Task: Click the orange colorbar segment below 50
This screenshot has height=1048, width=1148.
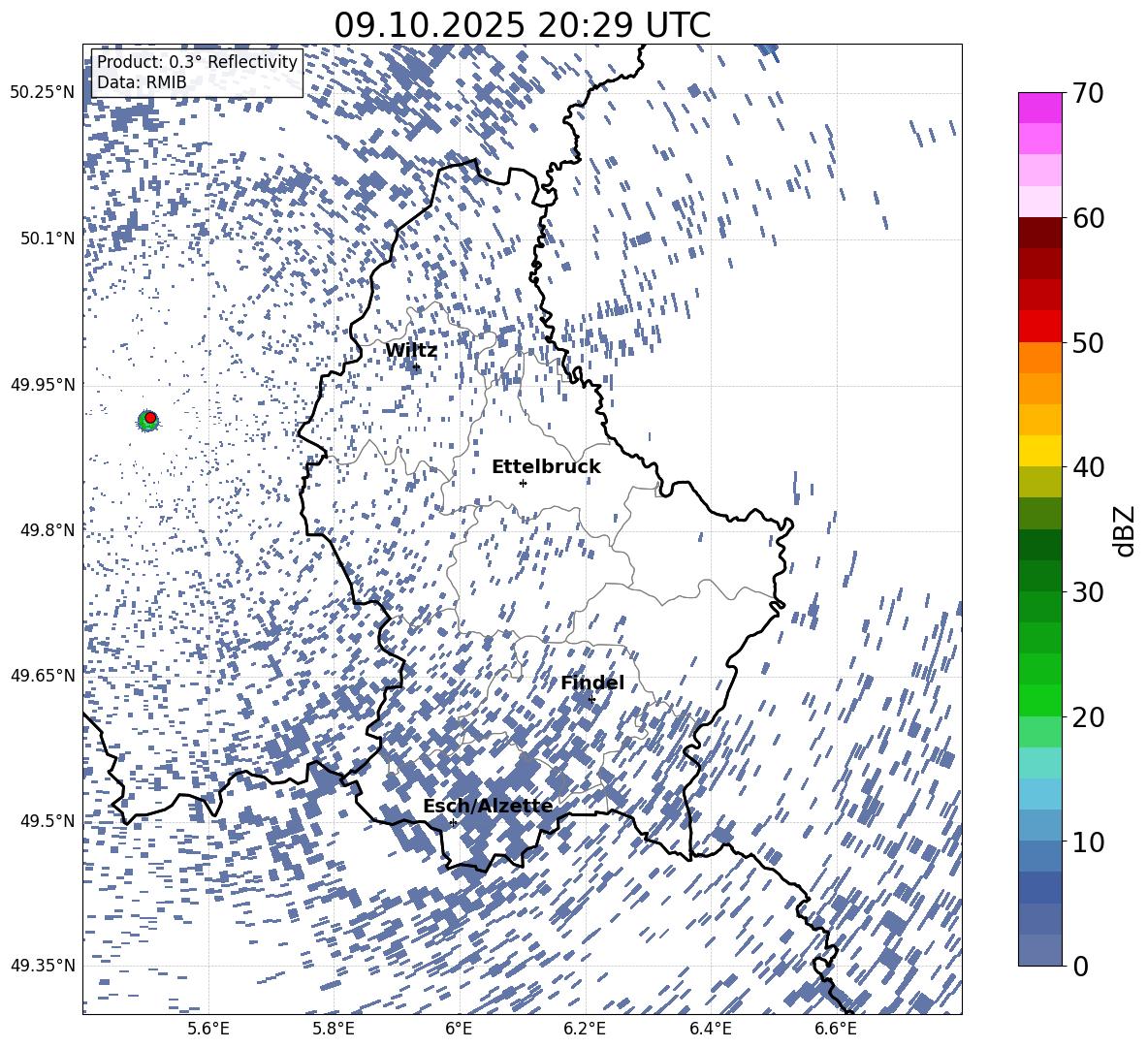Action: [x=1039, y=358]
